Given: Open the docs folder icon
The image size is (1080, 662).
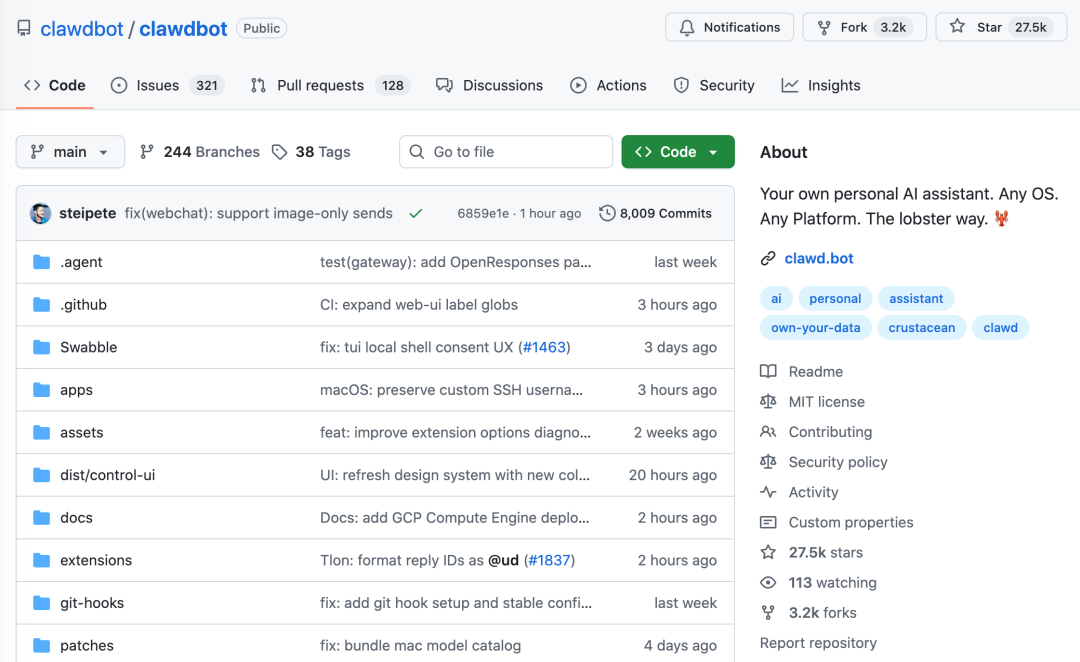Looking at the screenshot, I should click(x=41, y=517).
